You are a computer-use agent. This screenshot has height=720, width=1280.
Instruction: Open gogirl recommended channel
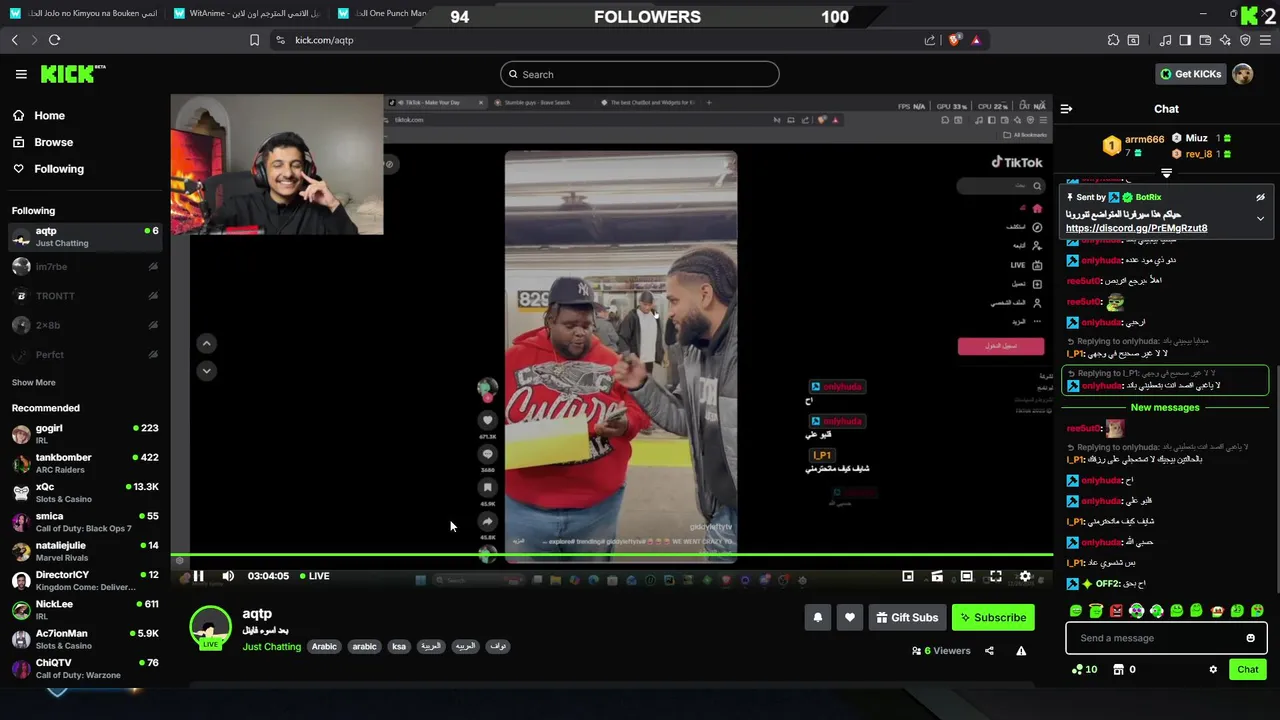click(x=85, y=433)
